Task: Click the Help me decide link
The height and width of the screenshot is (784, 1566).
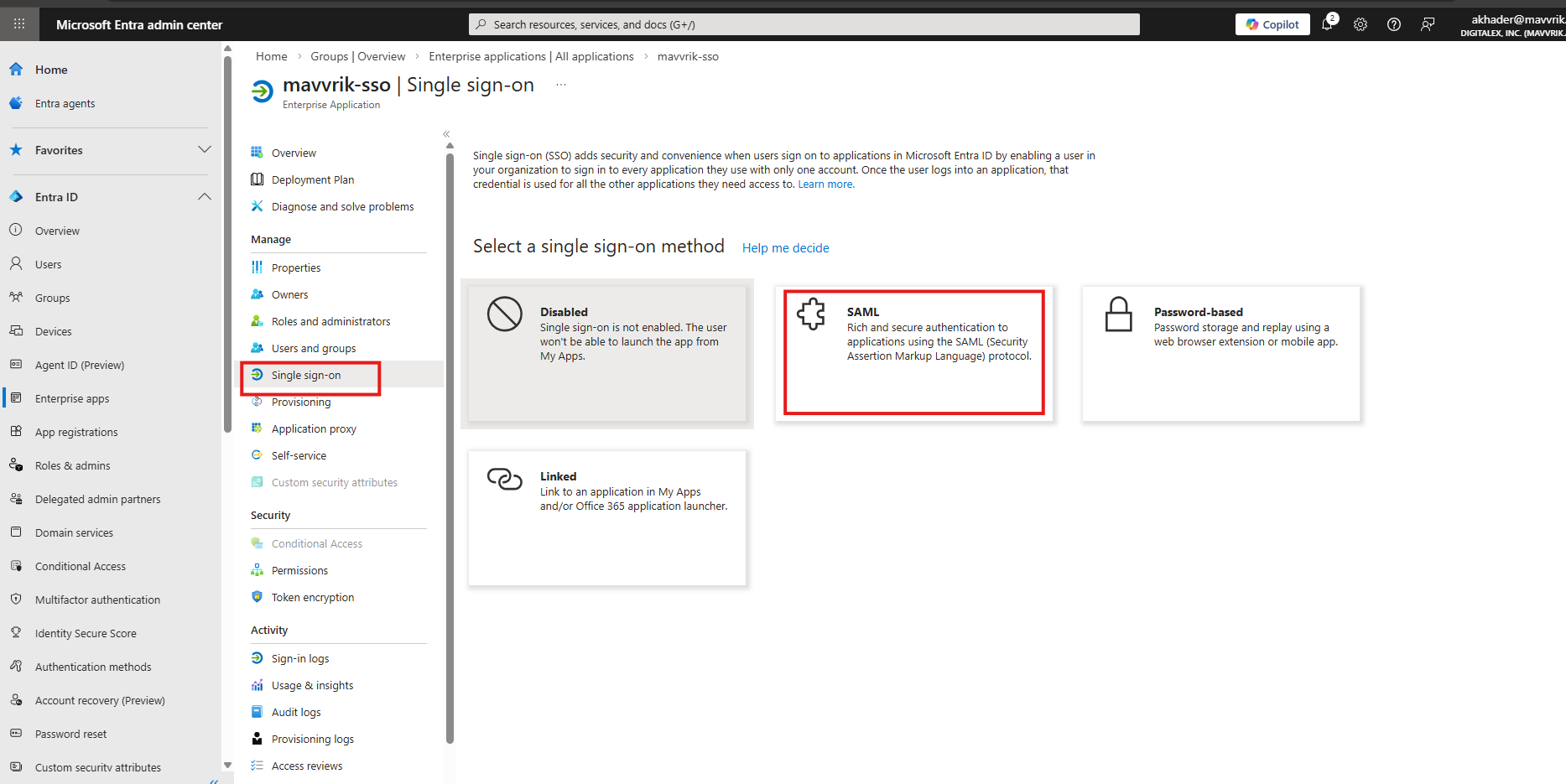Action: click(x=785, y=248)
